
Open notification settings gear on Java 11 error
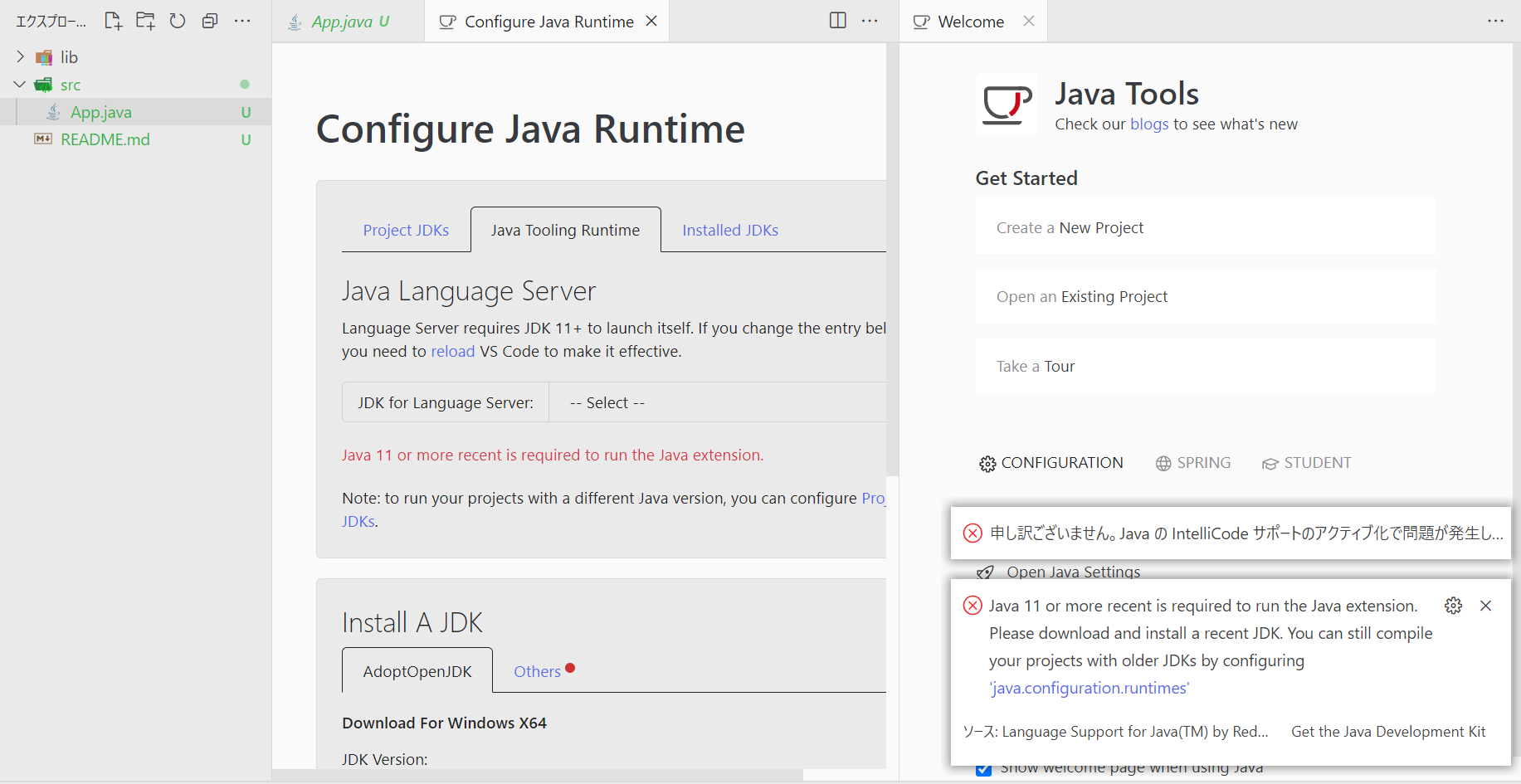(1453, 606)
